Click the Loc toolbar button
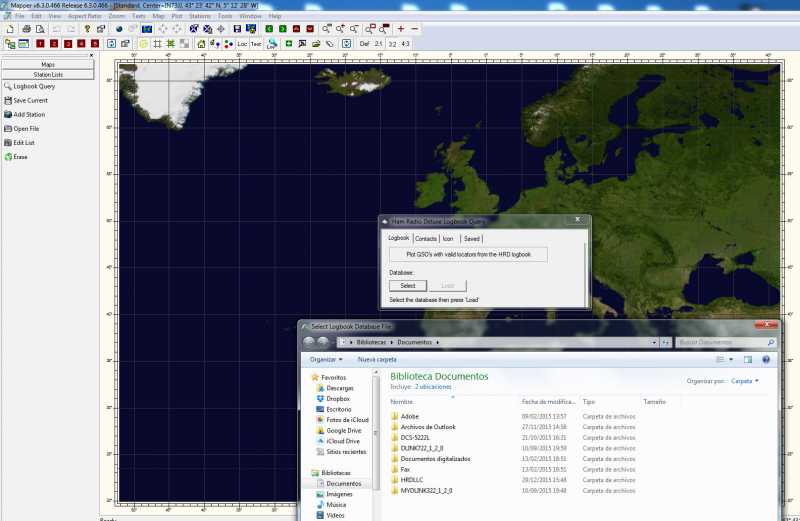The width and height of the screenshot is (800, 521). click(242, 44)
